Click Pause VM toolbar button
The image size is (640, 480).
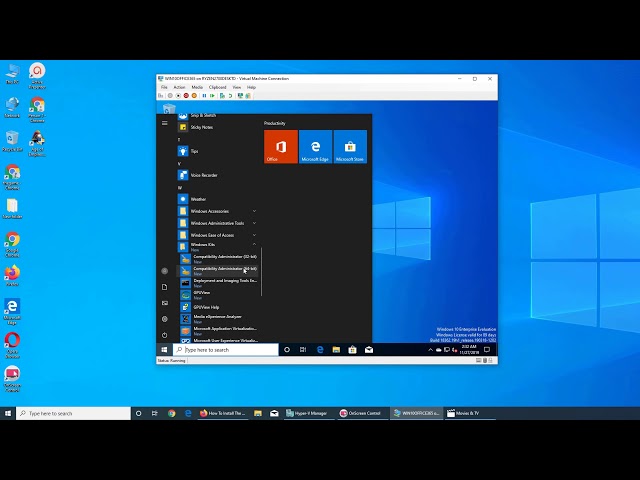(204, 96)
